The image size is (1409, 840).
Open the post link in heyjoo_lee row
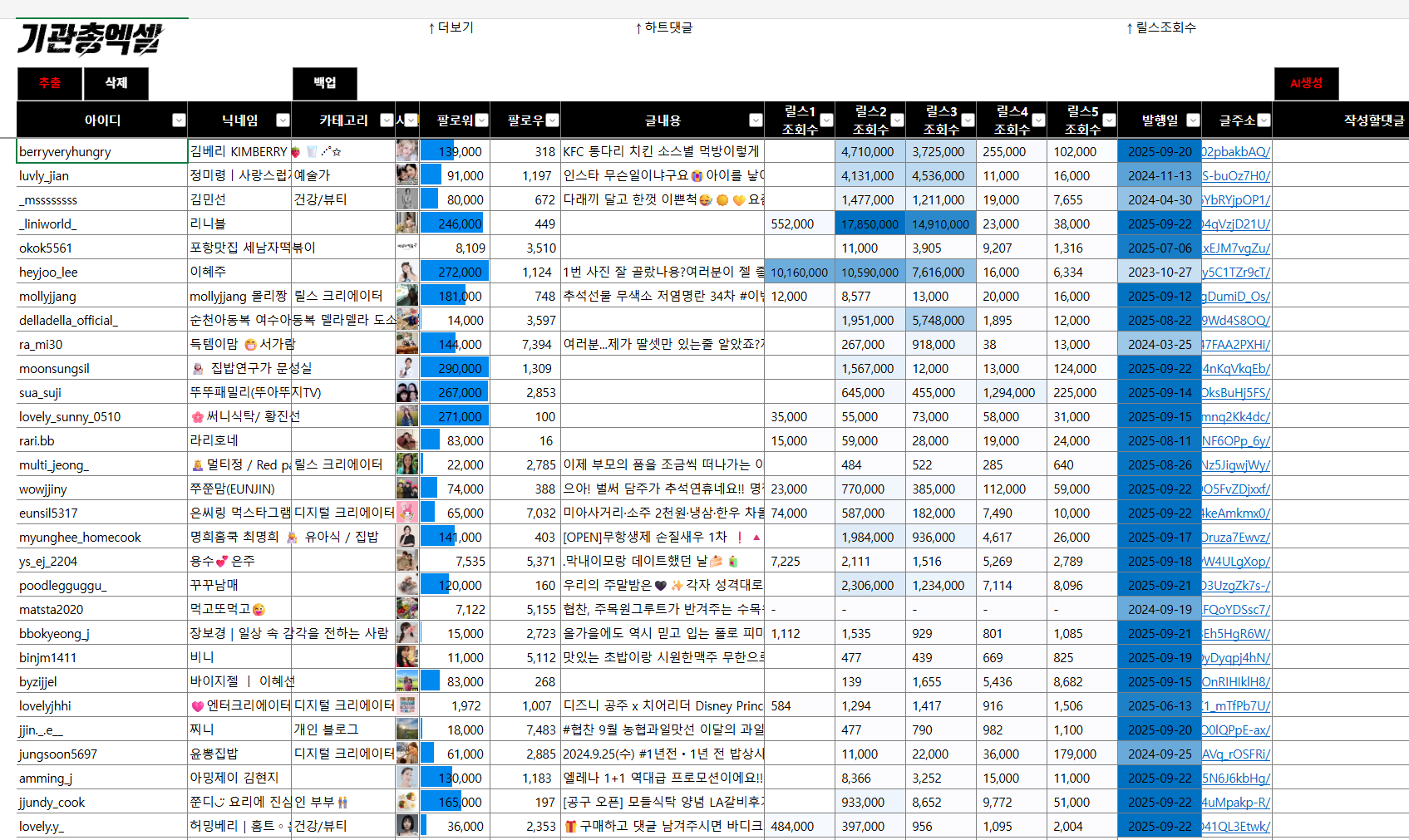[1236, 273]
